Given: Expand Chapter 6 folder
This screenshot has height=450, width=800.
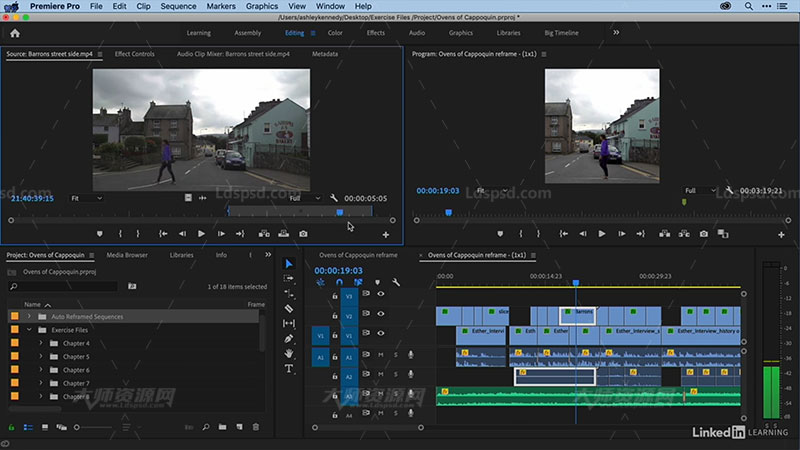Looking at the screenshot, I should pyautogui.click(x=41, y=369).
